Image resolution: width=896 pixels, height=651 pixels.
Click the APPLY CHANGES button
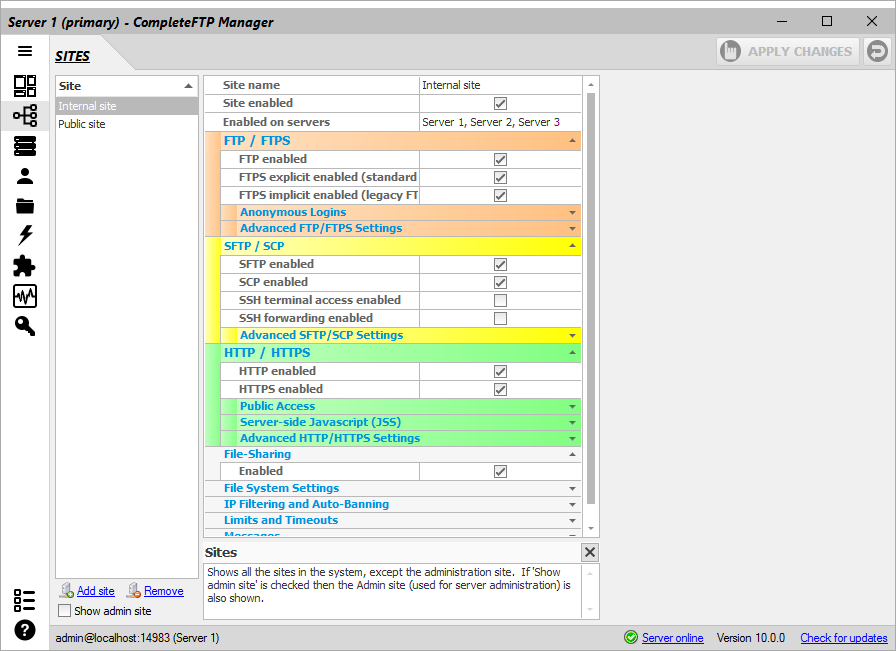tap(788, 51)
